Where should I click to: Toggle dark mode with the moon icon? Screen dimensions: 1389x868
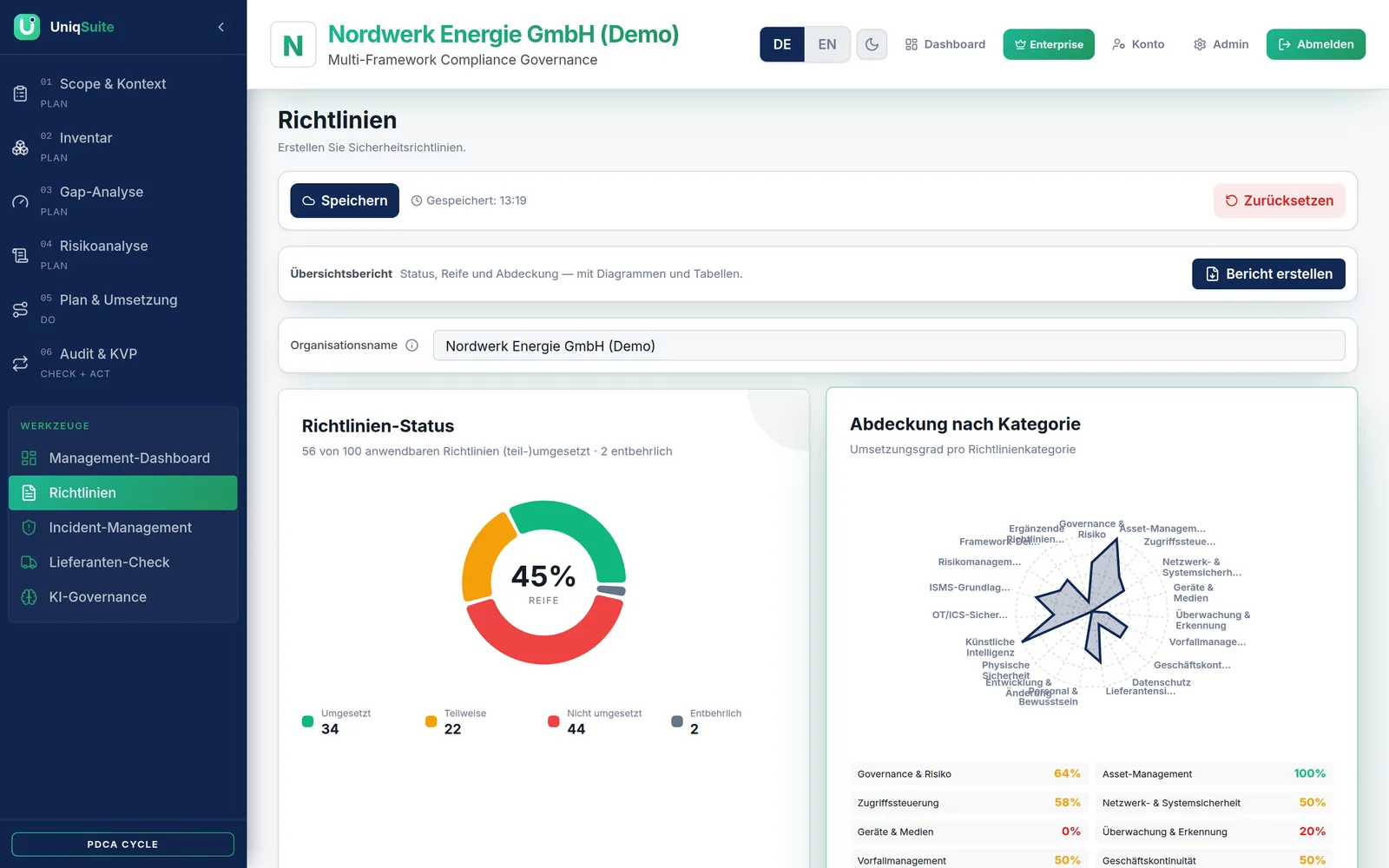(872, 44)
